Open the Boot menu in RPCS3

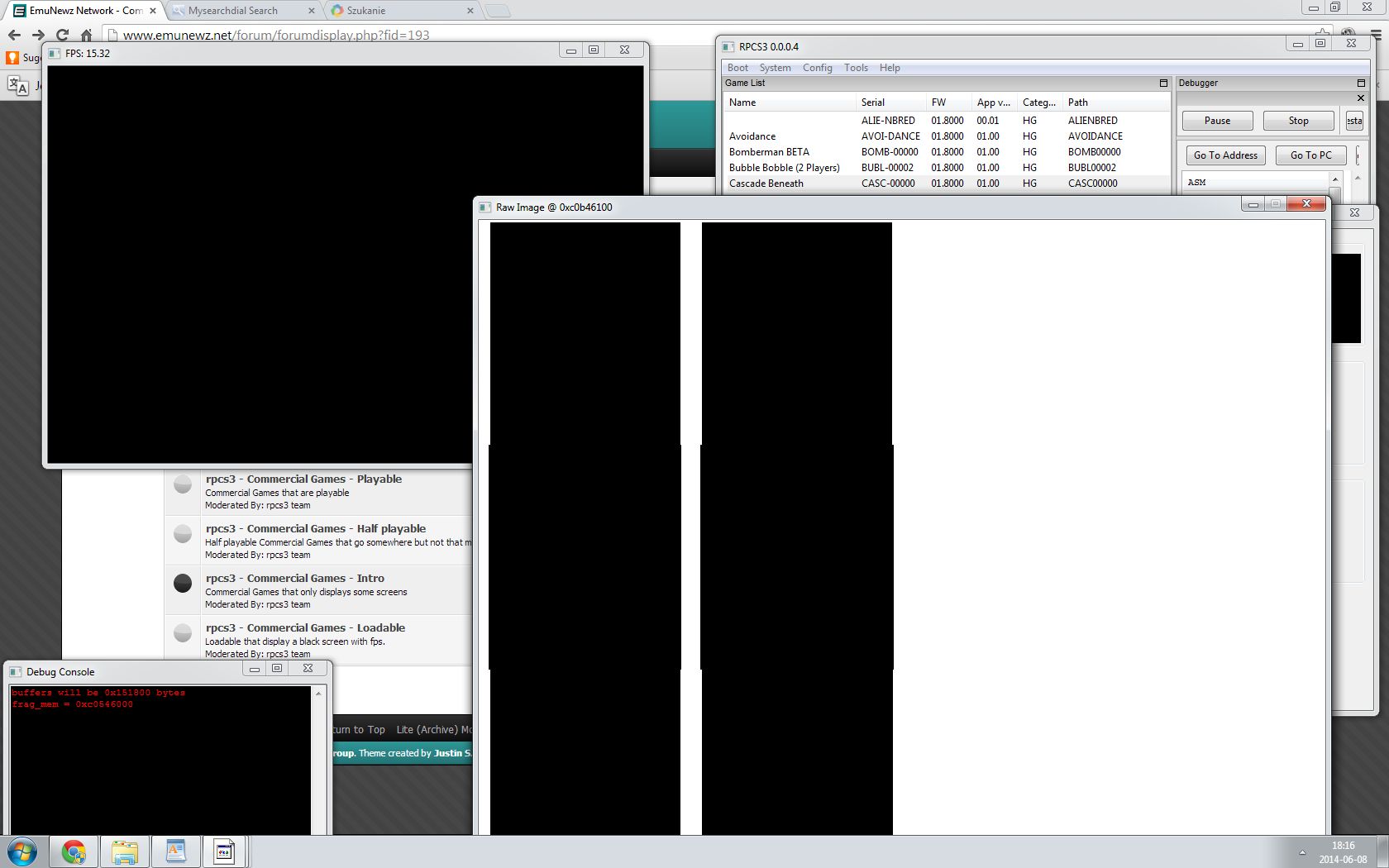click(x=737, y=68)
